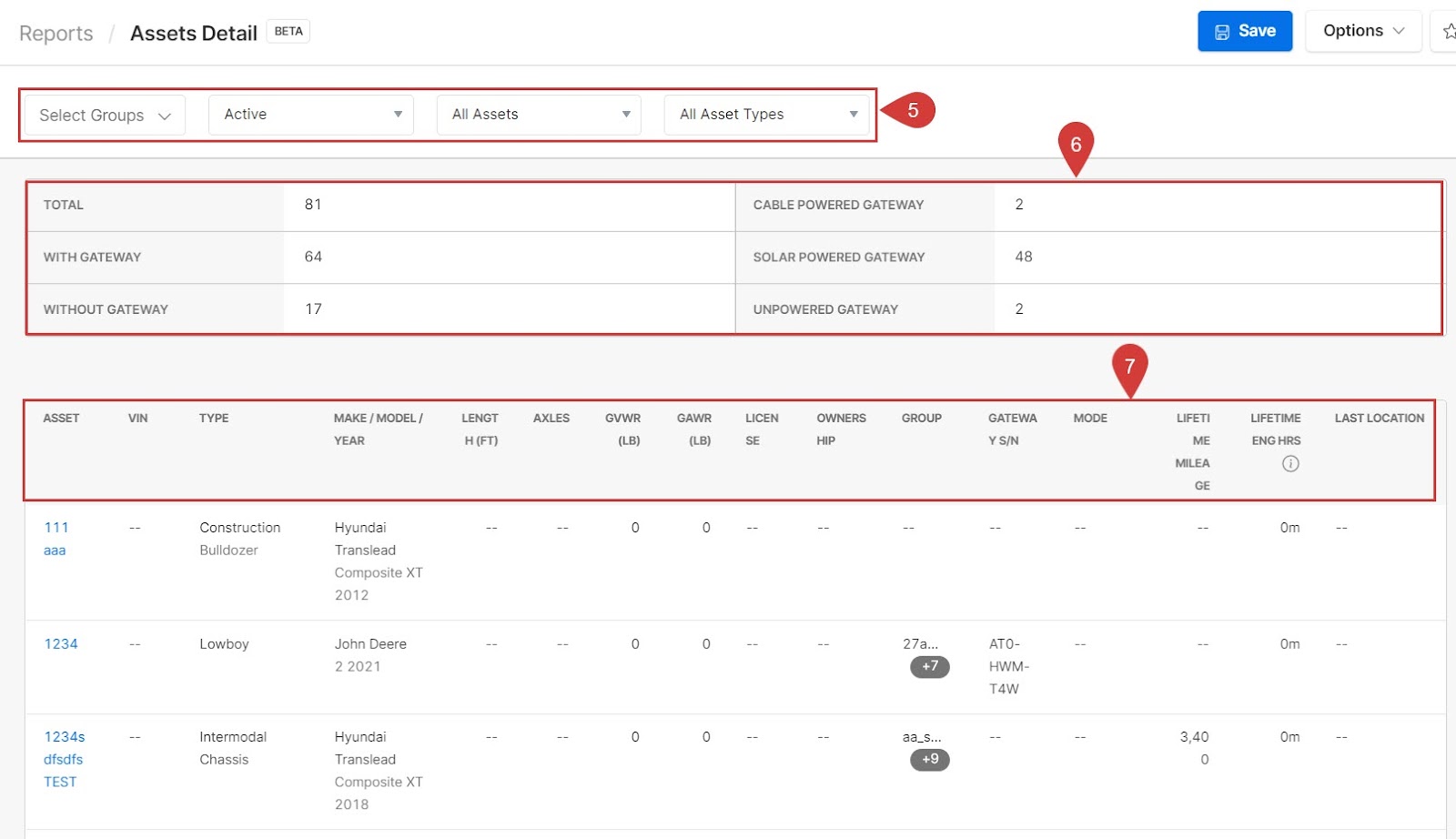Click the LIFETIME MILEAGE column header
Viewport: 1456px width, 839px height.
click(x=1193, y=452)
